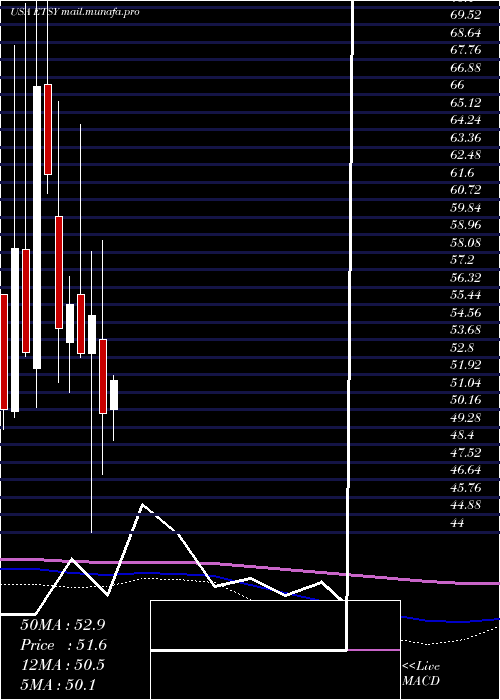Click the 66.88 price axis label

tap(466, 67)
